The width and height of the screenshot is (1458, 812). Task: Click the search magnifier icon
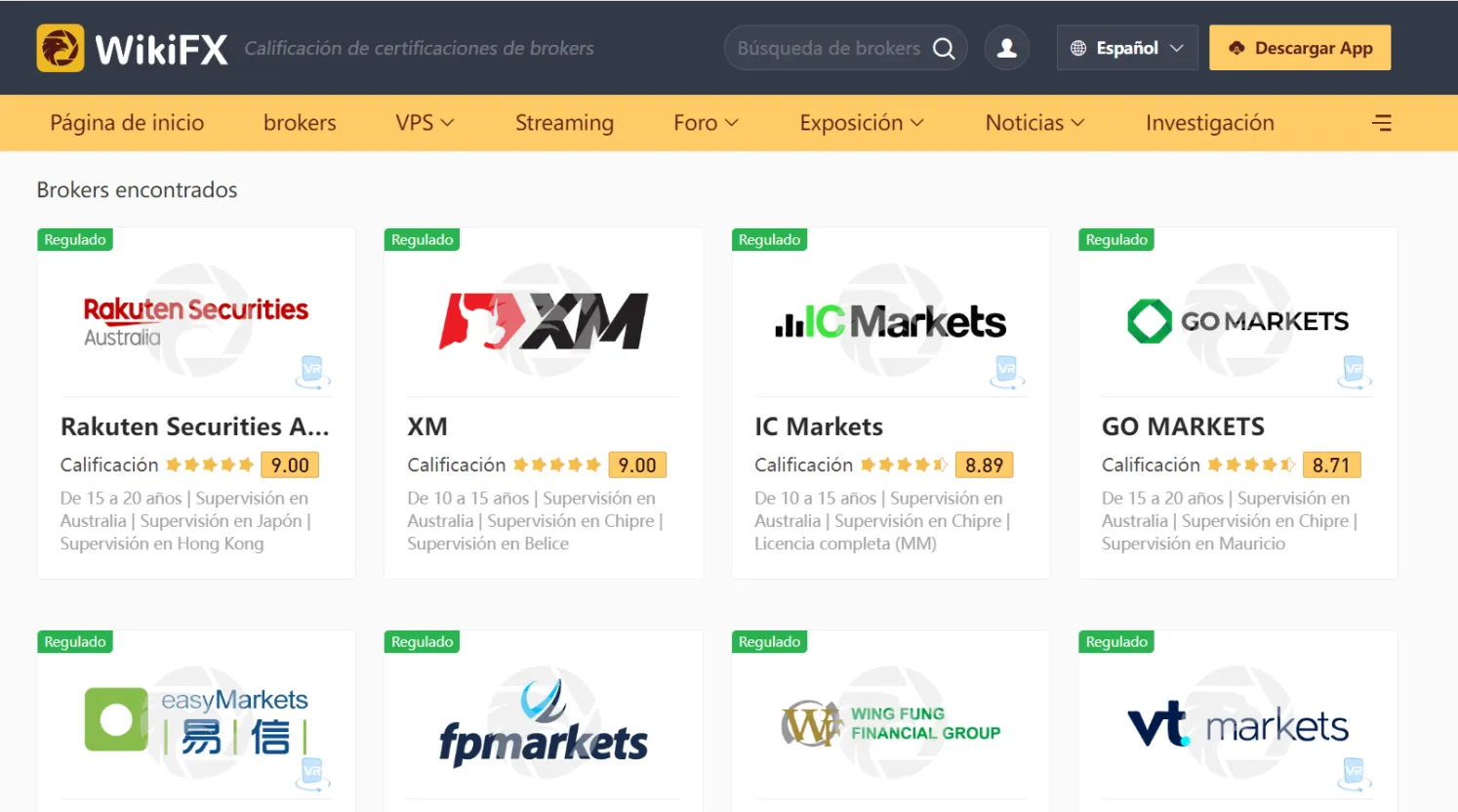click(944, 48)
